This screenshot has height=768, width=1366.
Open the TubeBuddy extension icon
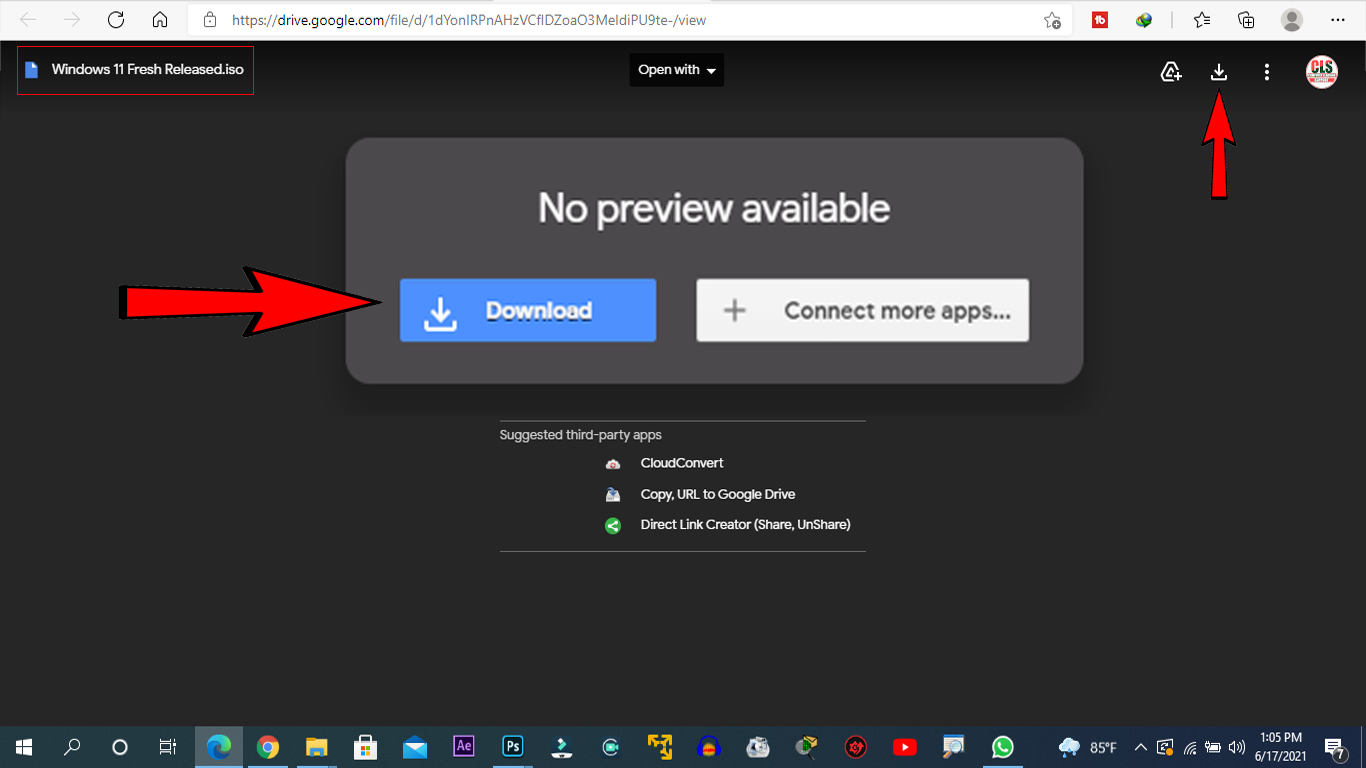coord(1099,19)
